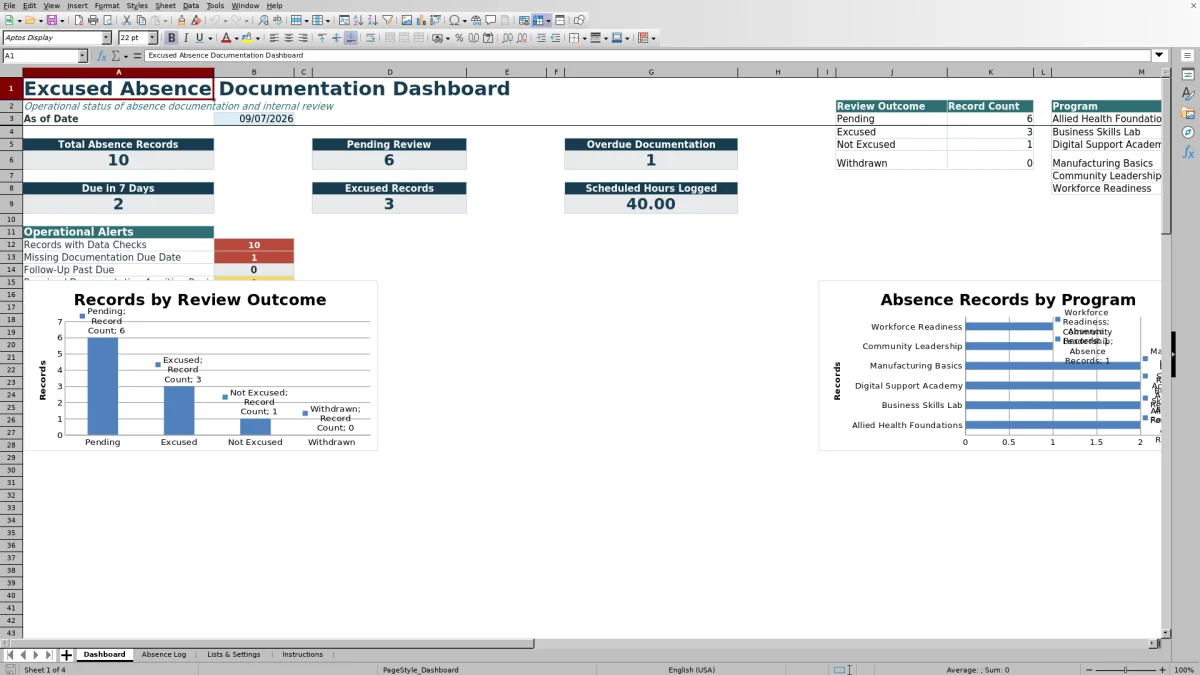This screenshot has width=1200, height=675.
Task: Open the sidebar Gallery panel icon
Action: click(x=1188, y=113)
